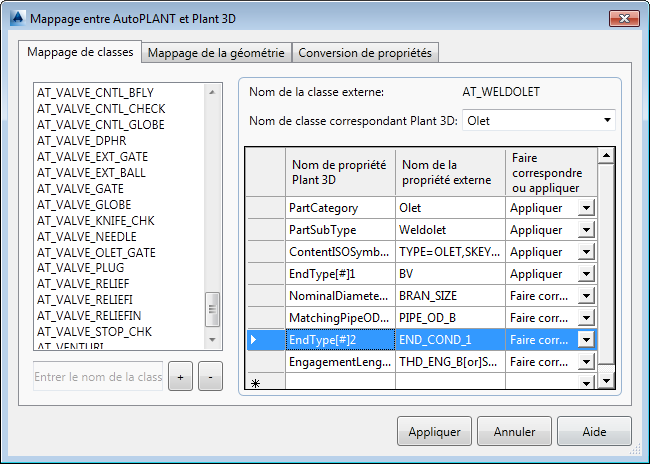This screenshot has width=650, height=464.
Task: Select the PIPE_OD_B external property cell
Action: coord(450,318)
